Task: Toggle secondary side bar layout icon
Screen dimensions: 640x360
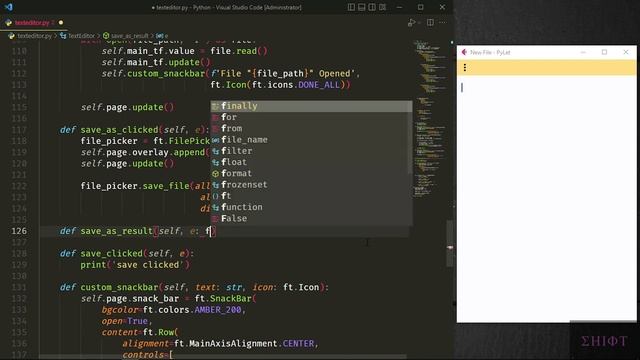Action: tap(372, 7)
